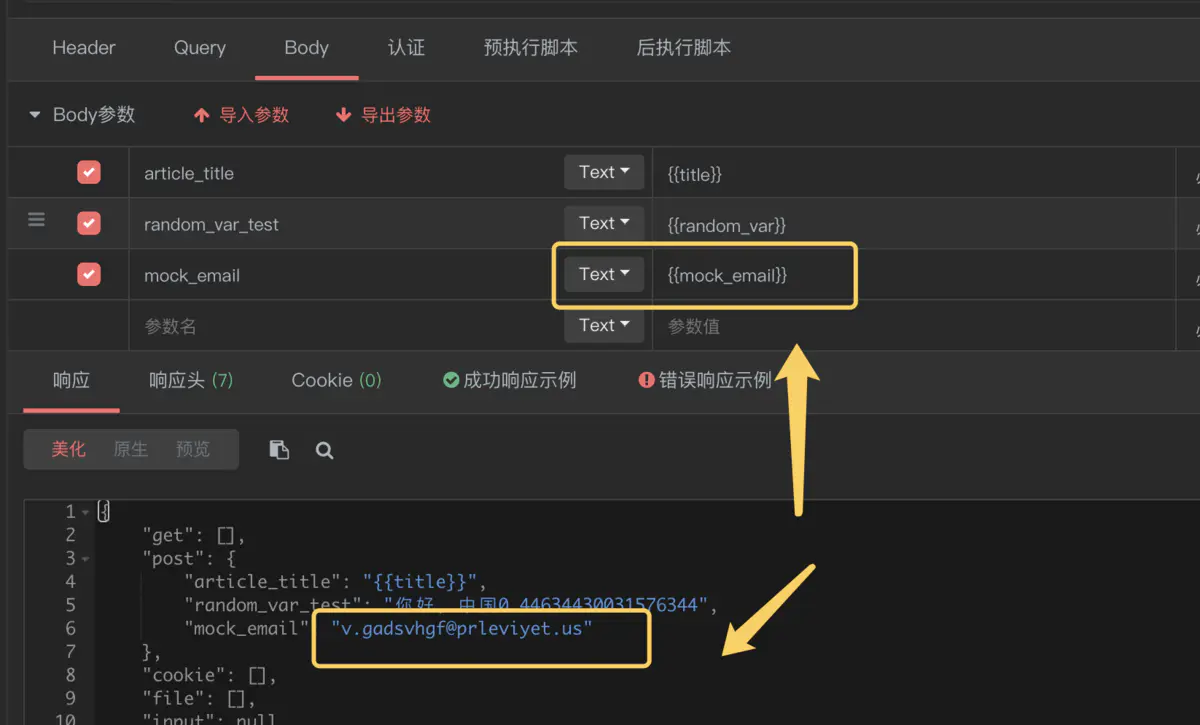The height and width of the screenshot is (725, 1200).
Task: Uncheck the random_var_test parameter checkbox
Action: 89,223
